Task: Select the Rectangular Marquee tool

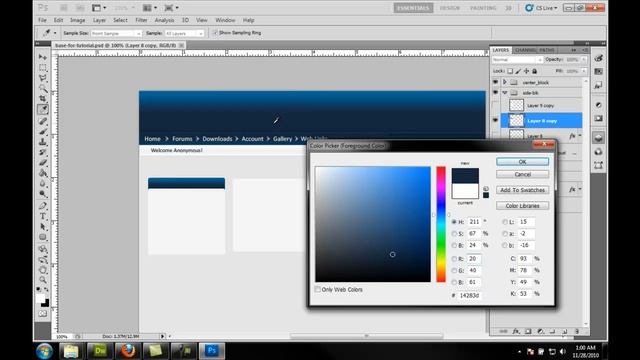Action: pos(43,67)
